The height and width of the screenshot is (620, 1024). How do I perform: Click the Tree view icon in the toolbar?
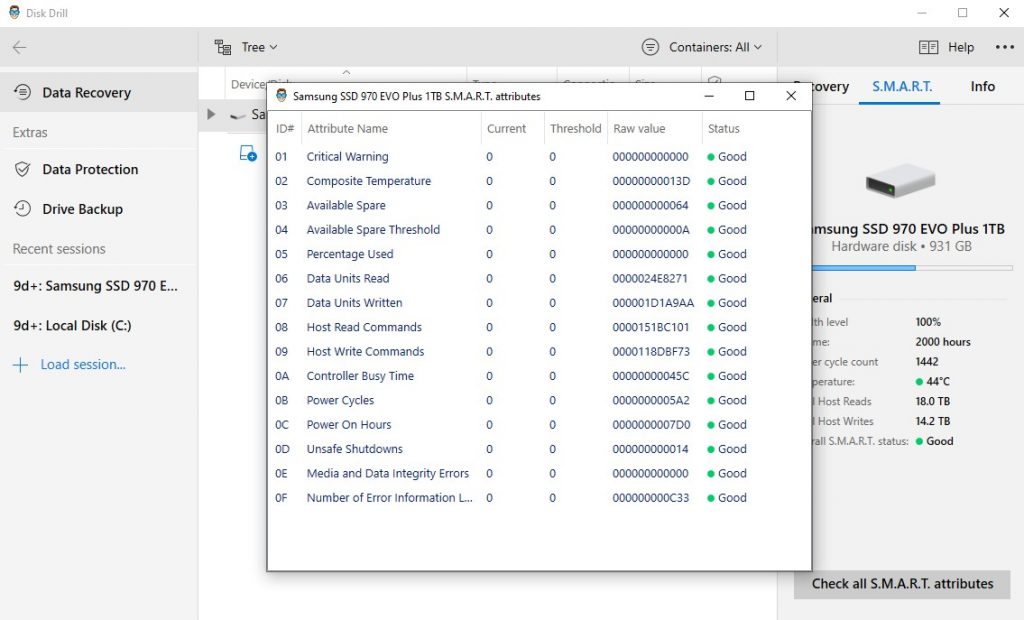pyautogui.click(x=224, y=47)
